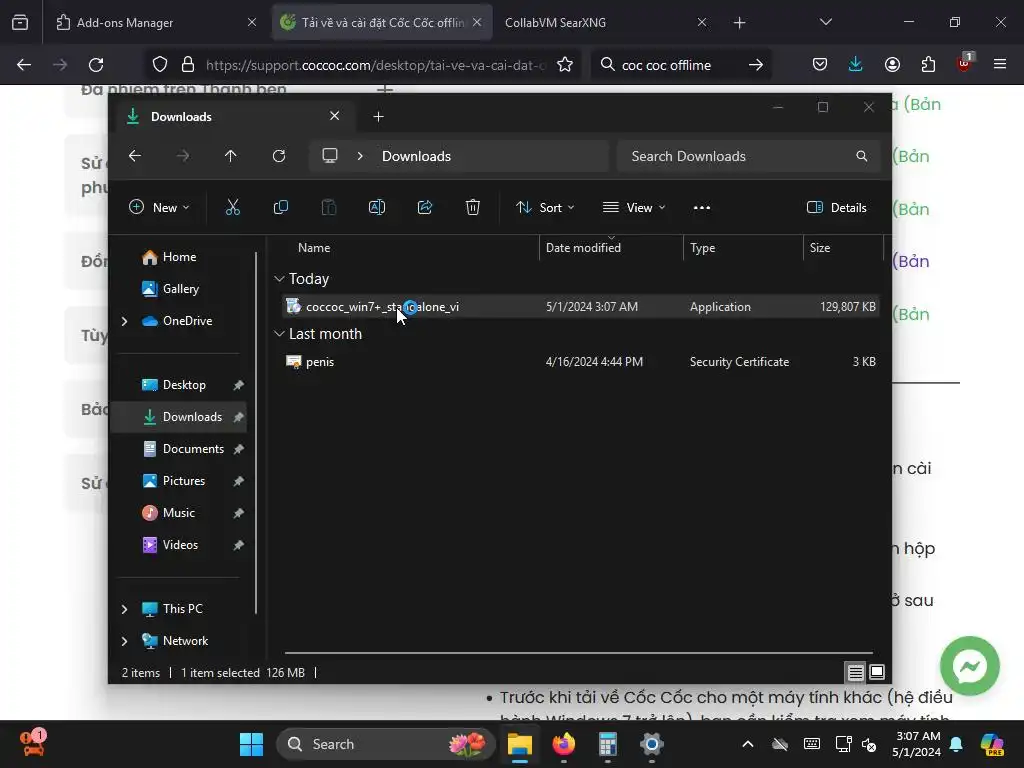1024x768 pixels.
Task: Close the Downloads Explorer tab
Action: (334, 116)
